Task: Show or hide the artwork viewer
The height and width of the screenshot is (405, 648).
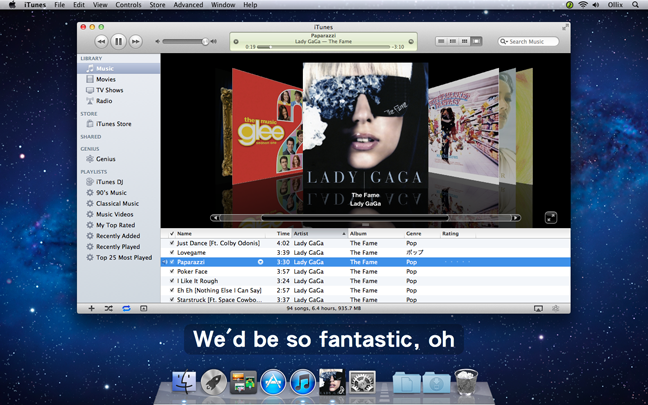Action: click(x=143, y=308)
